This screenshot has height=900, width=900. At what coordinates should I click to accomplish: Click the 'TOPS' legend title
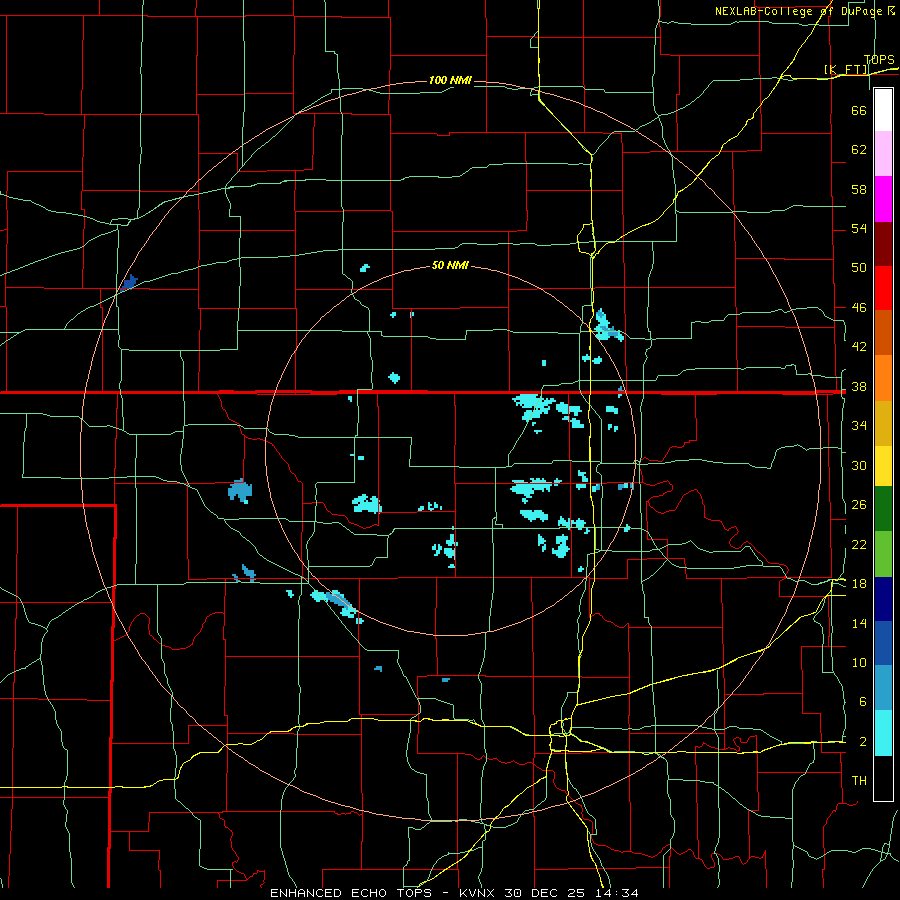point(879,60)
